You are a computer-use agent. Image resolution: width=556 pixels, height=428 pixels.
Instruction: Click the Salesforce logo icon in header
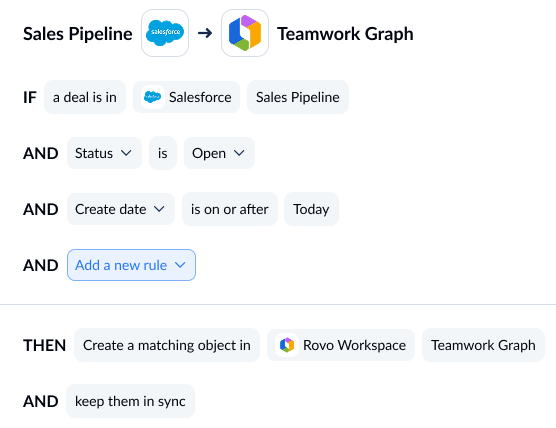click(165, 33)
